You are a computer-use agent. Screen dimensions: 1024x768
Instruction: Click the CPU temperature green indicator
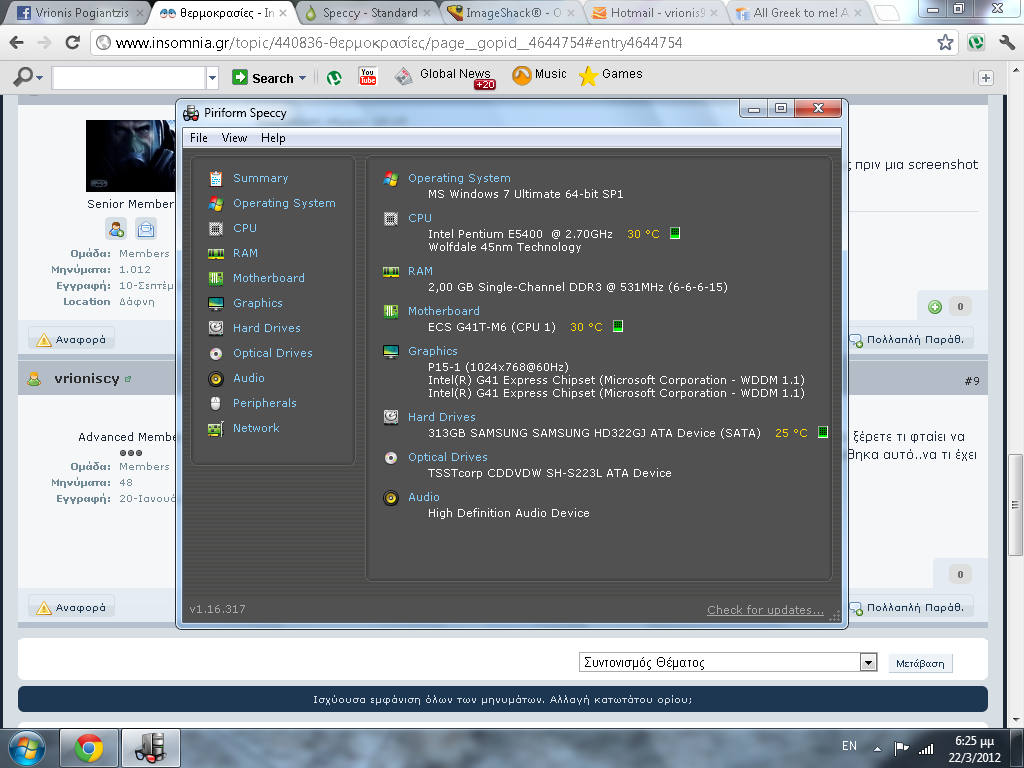pyautogui.click(x=675, y=233)
